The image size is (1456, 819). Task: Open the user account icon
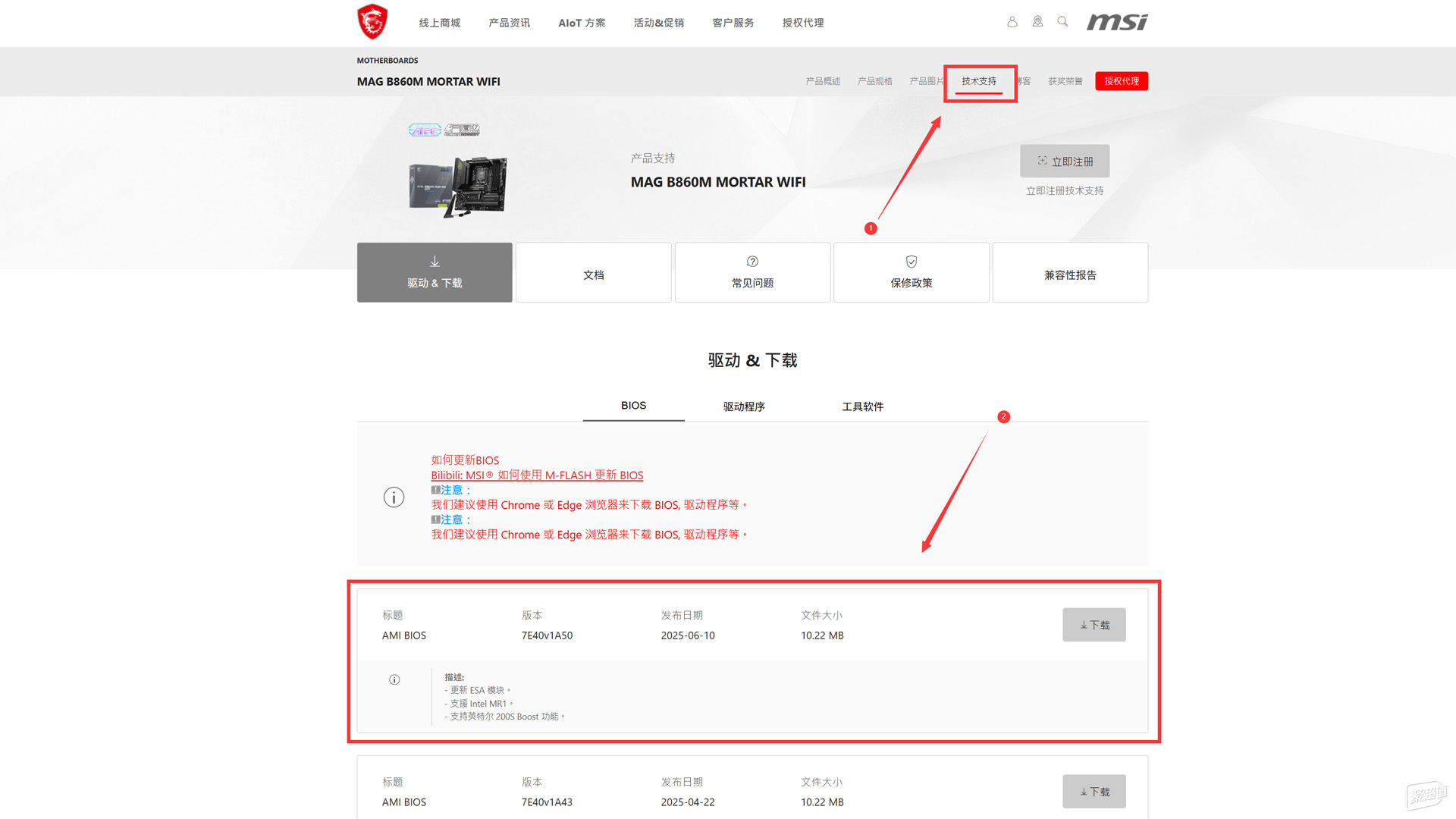pyautogui.click(x=1012, y=22)
